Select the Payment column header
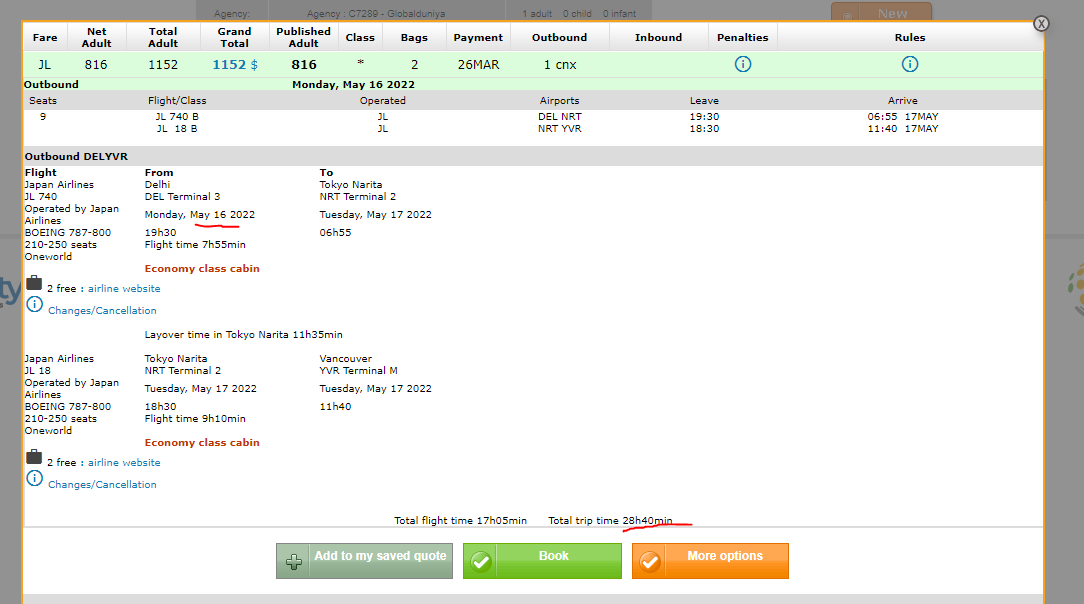Image resolution: width=1084 pixels, height=604 pixels. tap(478, 38)
